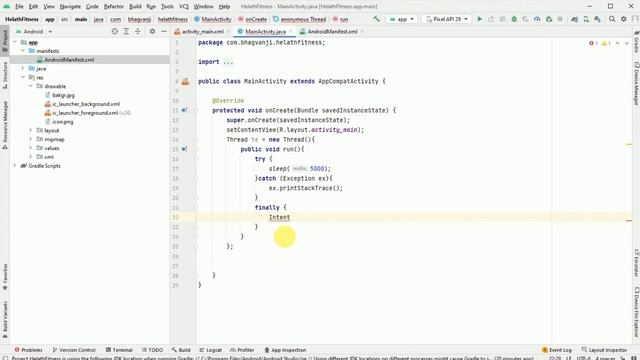Open the app run configuration dropdown
The image size is (640, 360).
(402, 19)
